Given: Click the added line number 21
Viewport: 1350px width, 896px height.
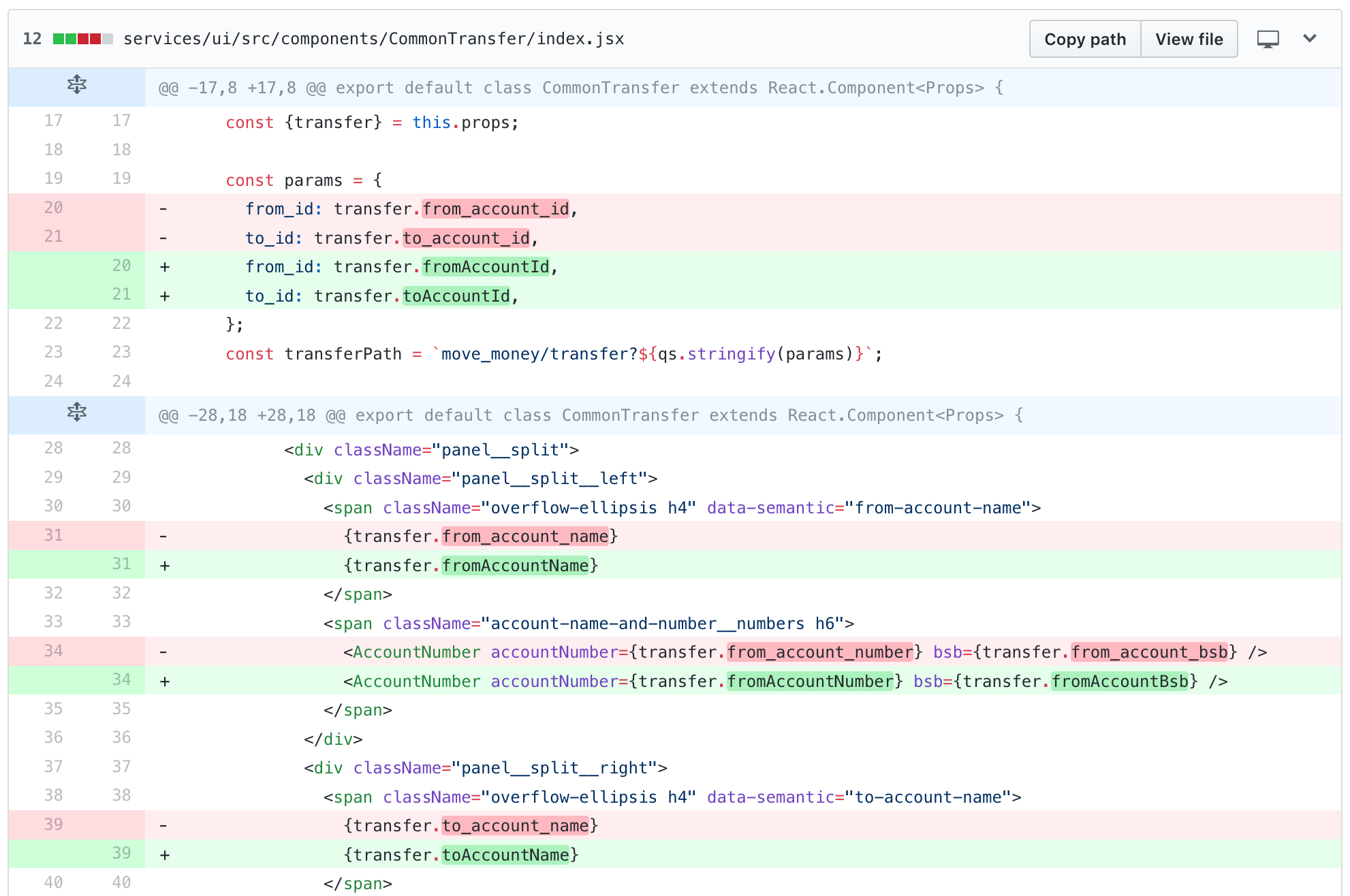Looking at the screenshot, I should [x=121, y=294].
